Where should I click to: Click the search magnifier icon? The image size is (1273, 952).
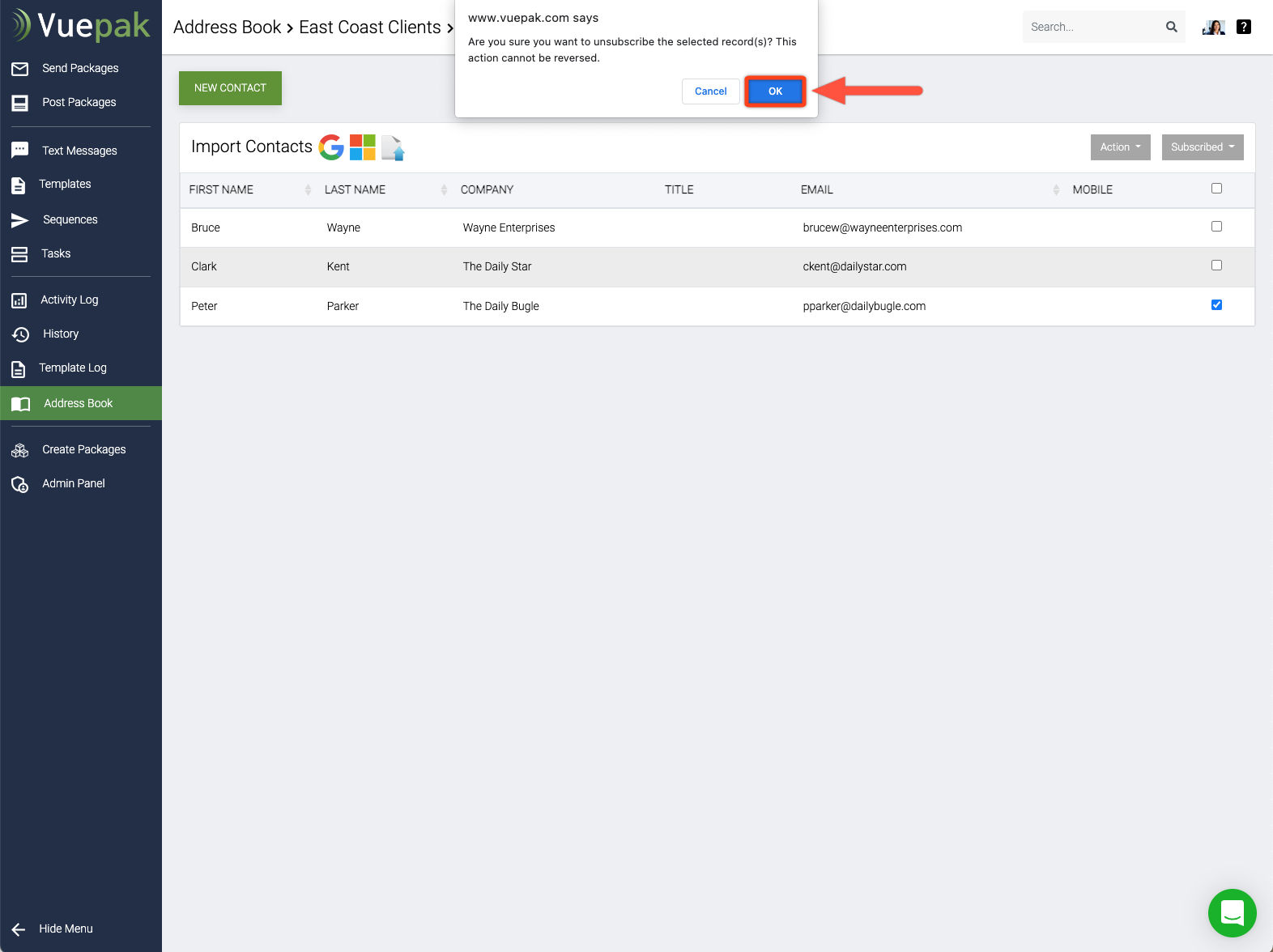click(x=1171, y=27)
